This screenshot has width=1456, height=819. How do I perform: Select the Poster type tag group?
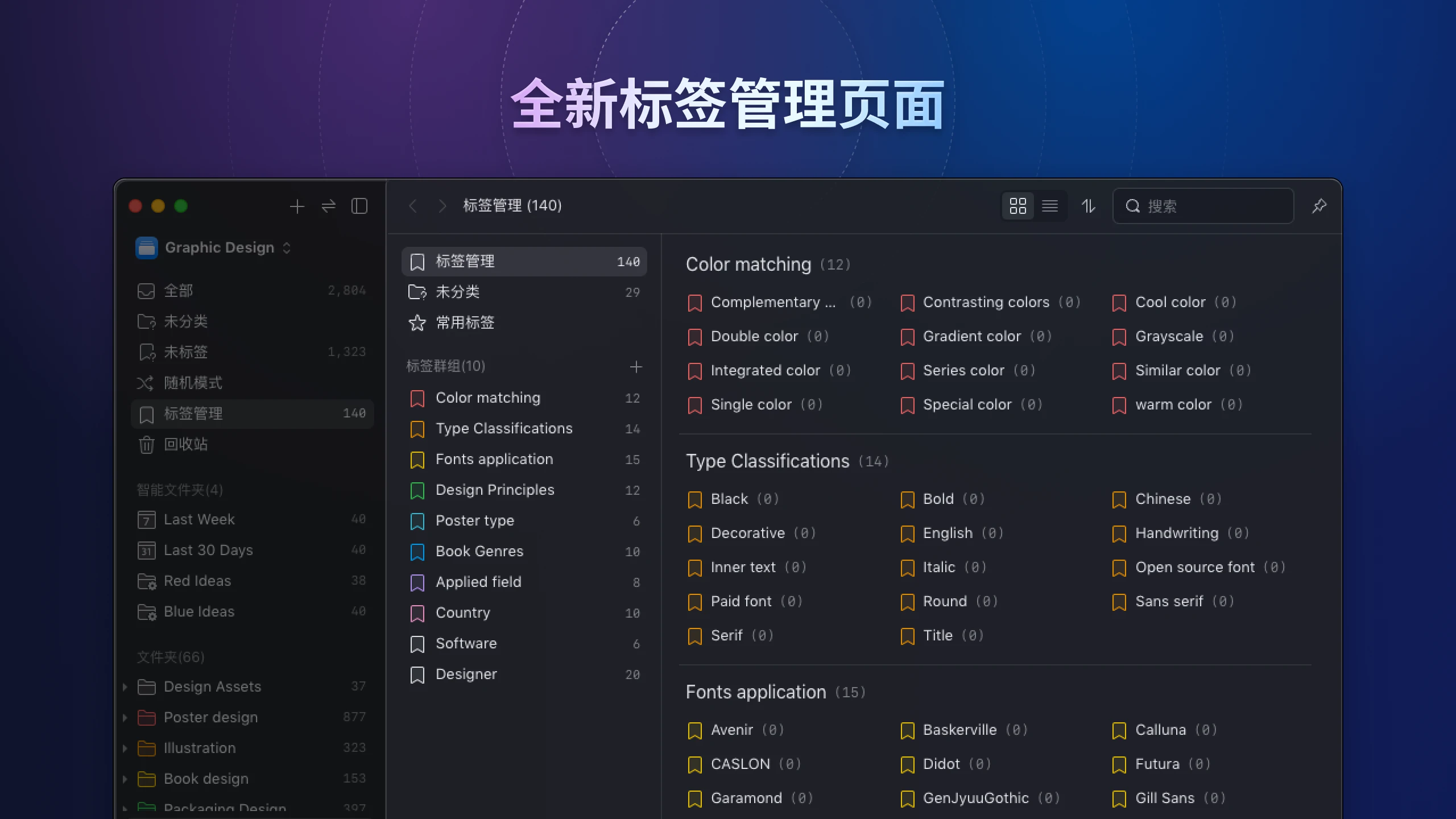point(524,521)
